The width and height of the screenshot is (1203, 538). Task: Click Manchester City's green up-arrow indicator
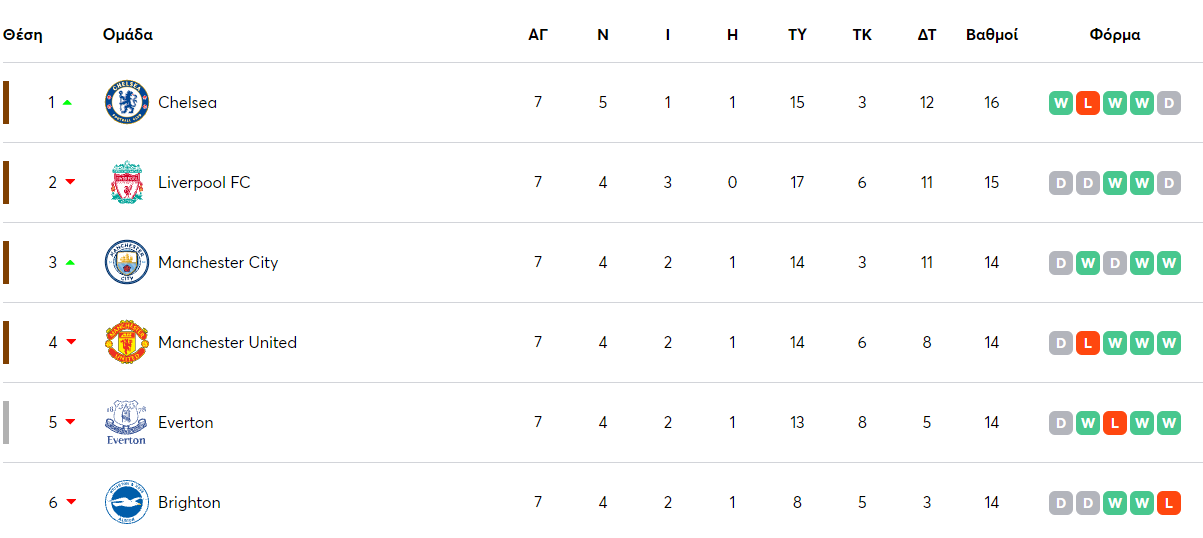pos(70,262)
